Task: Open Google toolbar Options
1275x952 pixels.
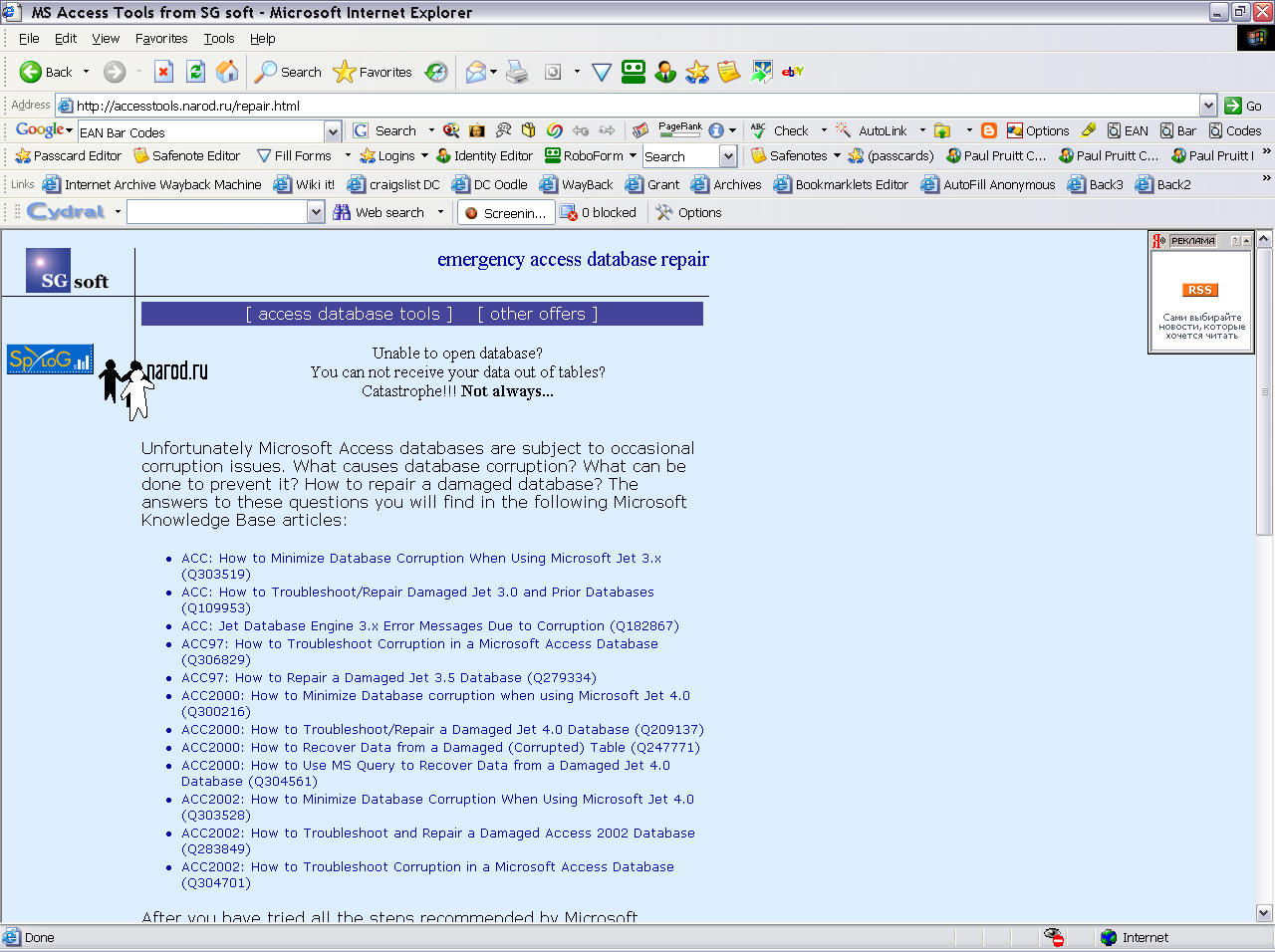Action: (x=1038, y=130)
